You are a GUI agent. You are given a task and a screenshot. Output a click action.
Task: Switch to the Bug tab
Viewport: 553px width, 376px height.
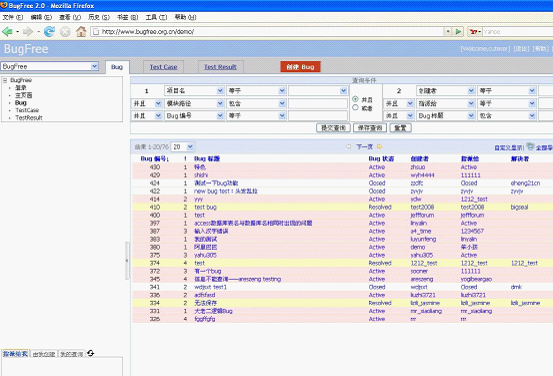click(x=117, y=67)
